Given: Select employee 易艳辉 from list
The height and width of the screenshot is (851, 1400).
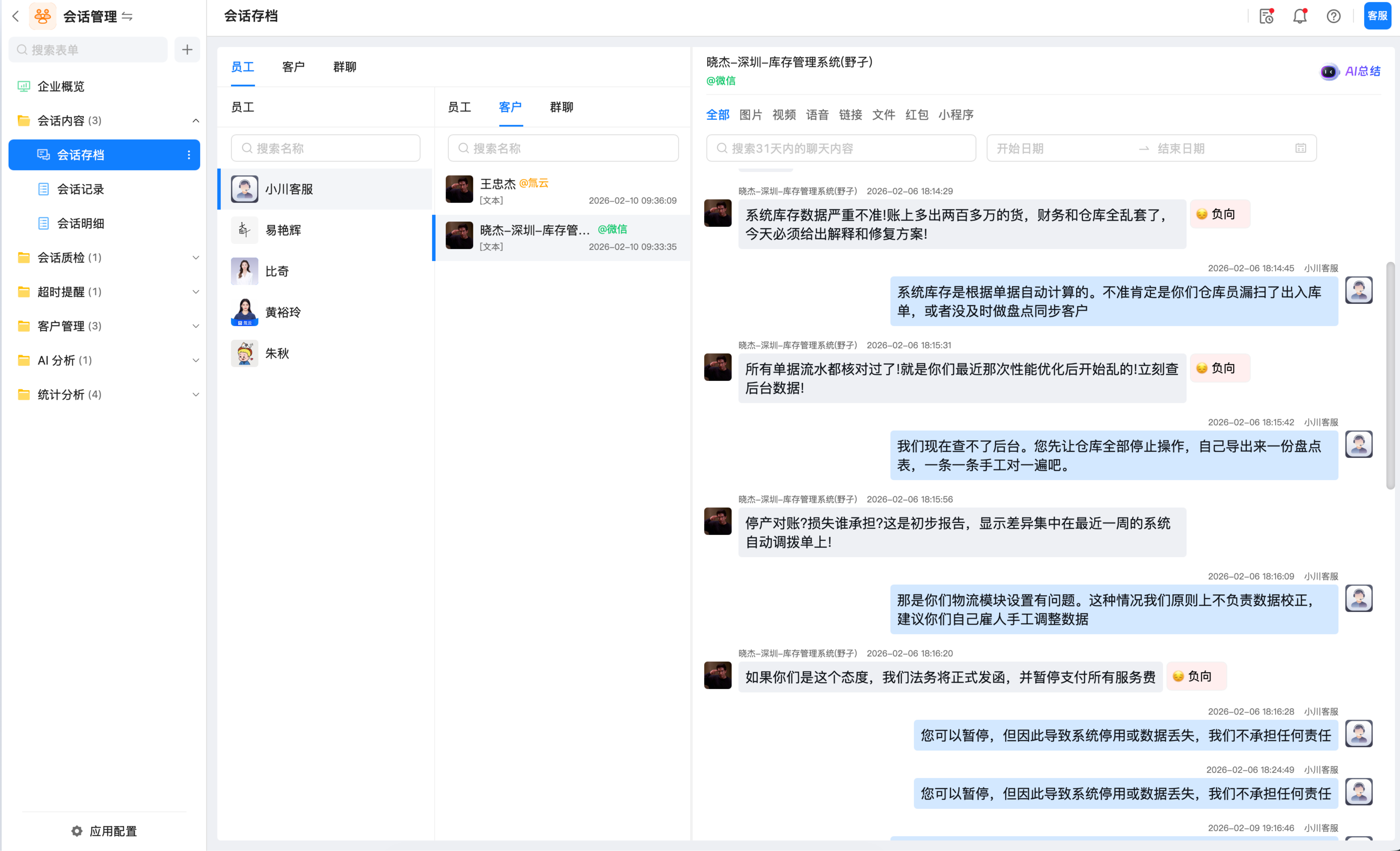Looking at the screenshot, I should [x=283, y=230].
